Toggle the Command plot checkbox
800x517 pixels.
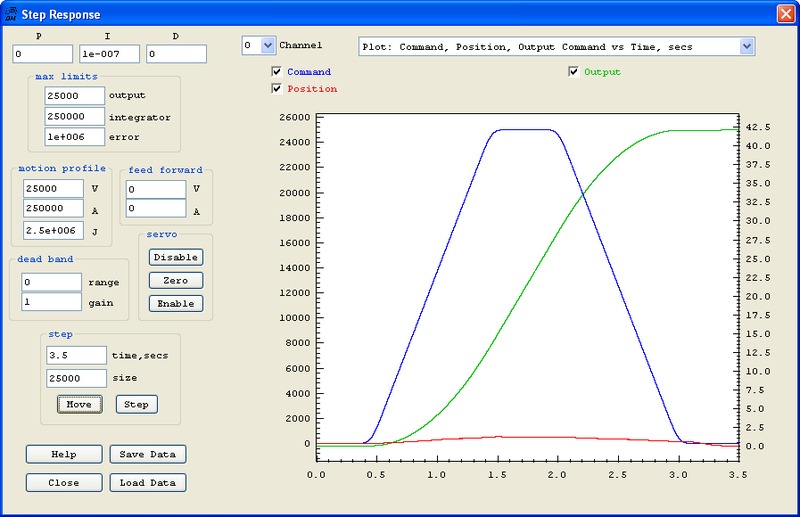(277, 72)
